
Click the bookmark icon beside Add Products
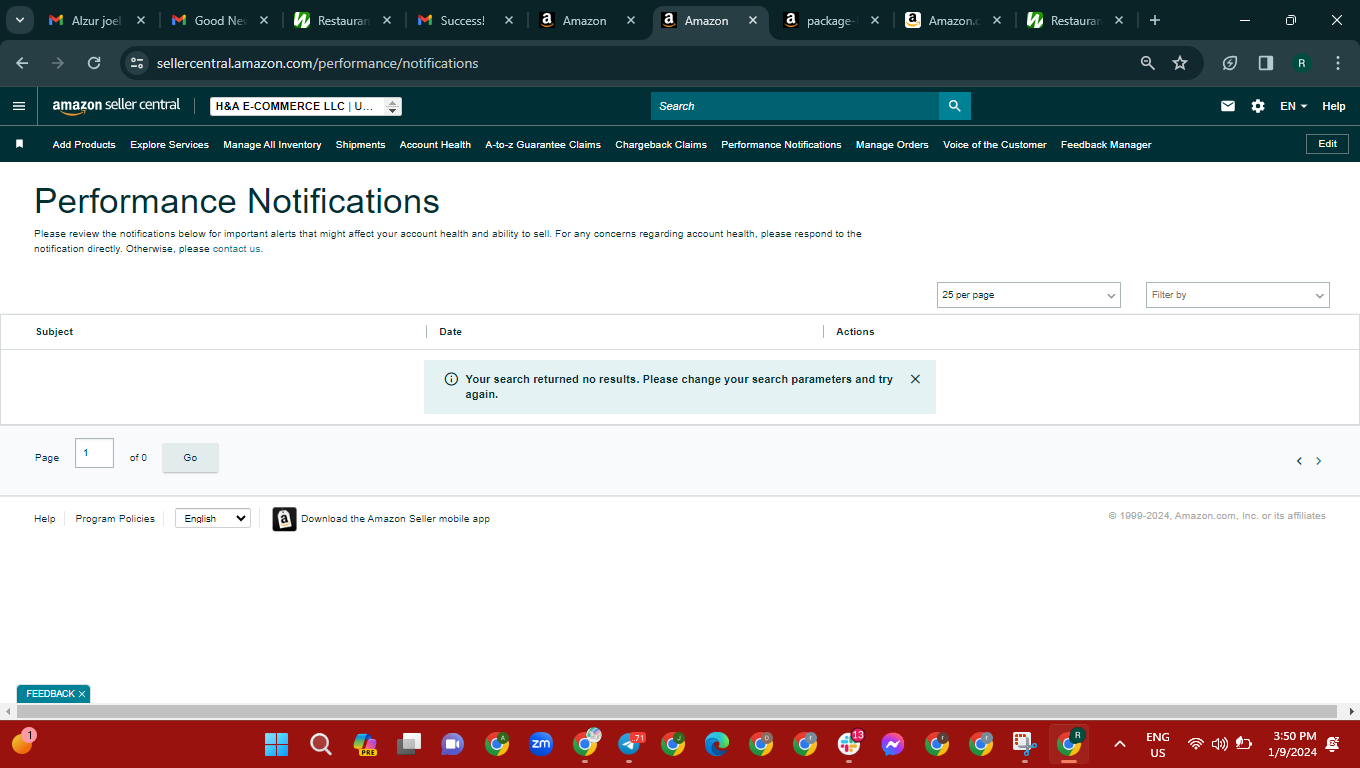coord(19,144)
